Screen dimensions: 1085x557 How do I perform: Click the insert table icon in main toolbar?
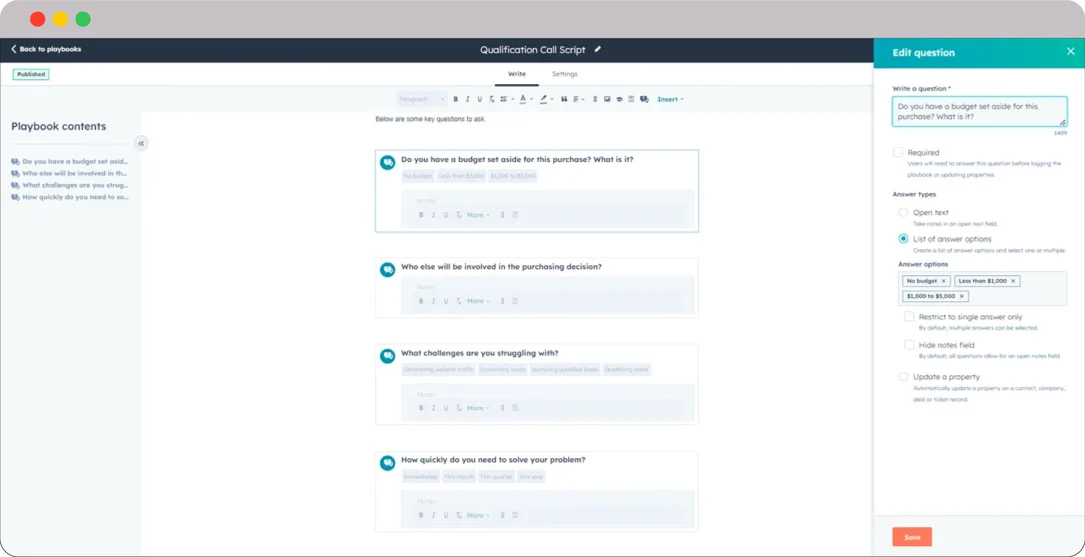[631, 99]
